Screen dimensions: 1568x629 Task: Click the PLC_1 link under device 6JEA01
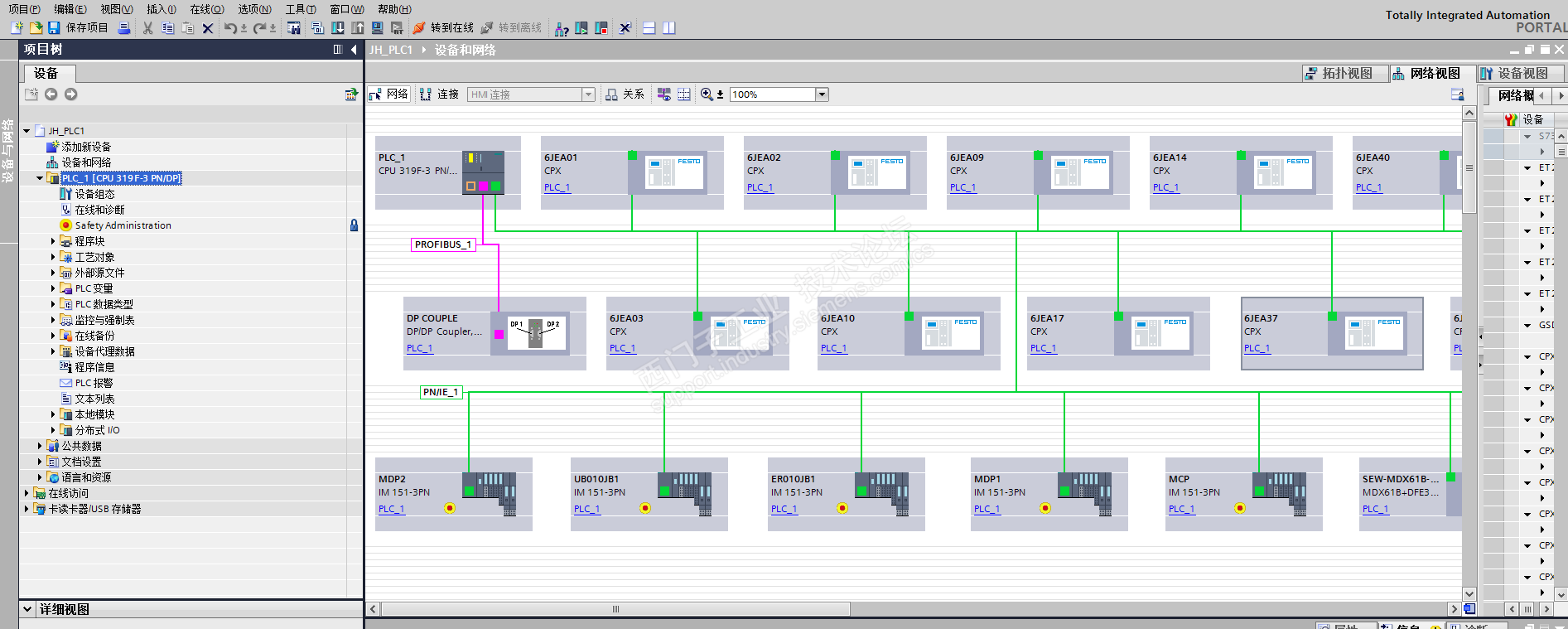pyautogui.click(x=557, y=187)
